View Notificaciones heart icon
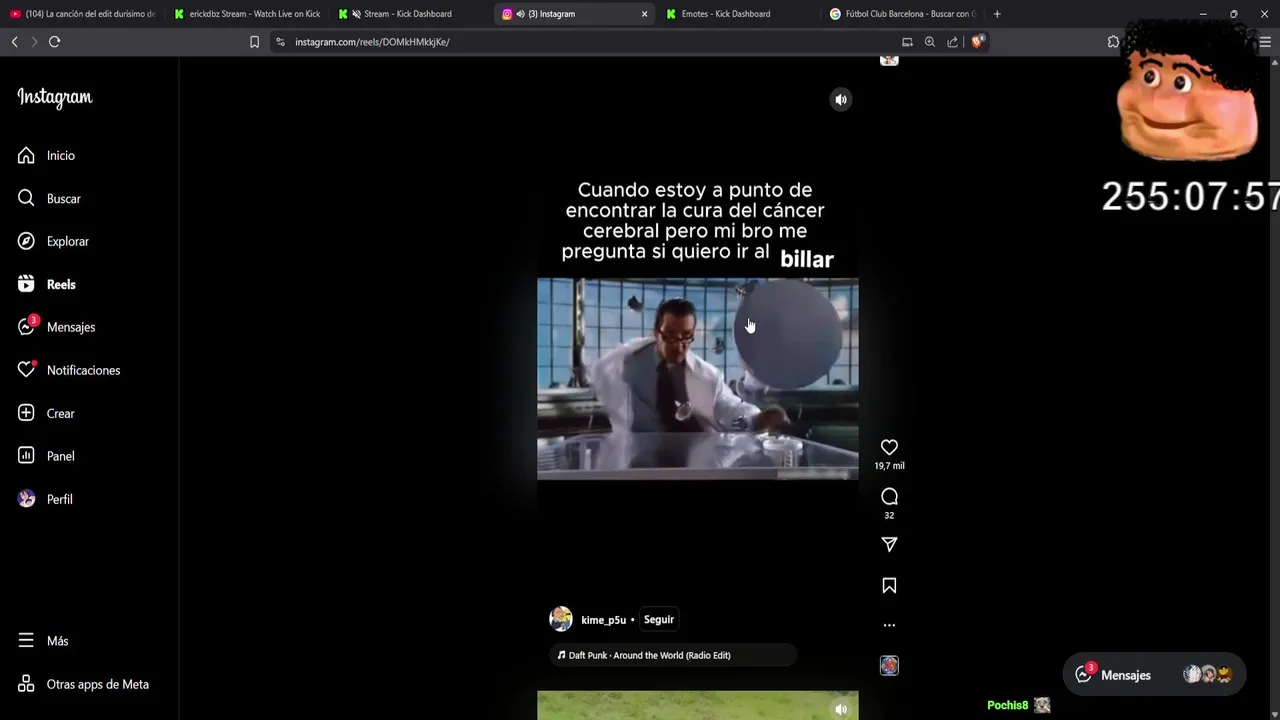This screenshot has height=720, width=1280. tap(26, 370)
